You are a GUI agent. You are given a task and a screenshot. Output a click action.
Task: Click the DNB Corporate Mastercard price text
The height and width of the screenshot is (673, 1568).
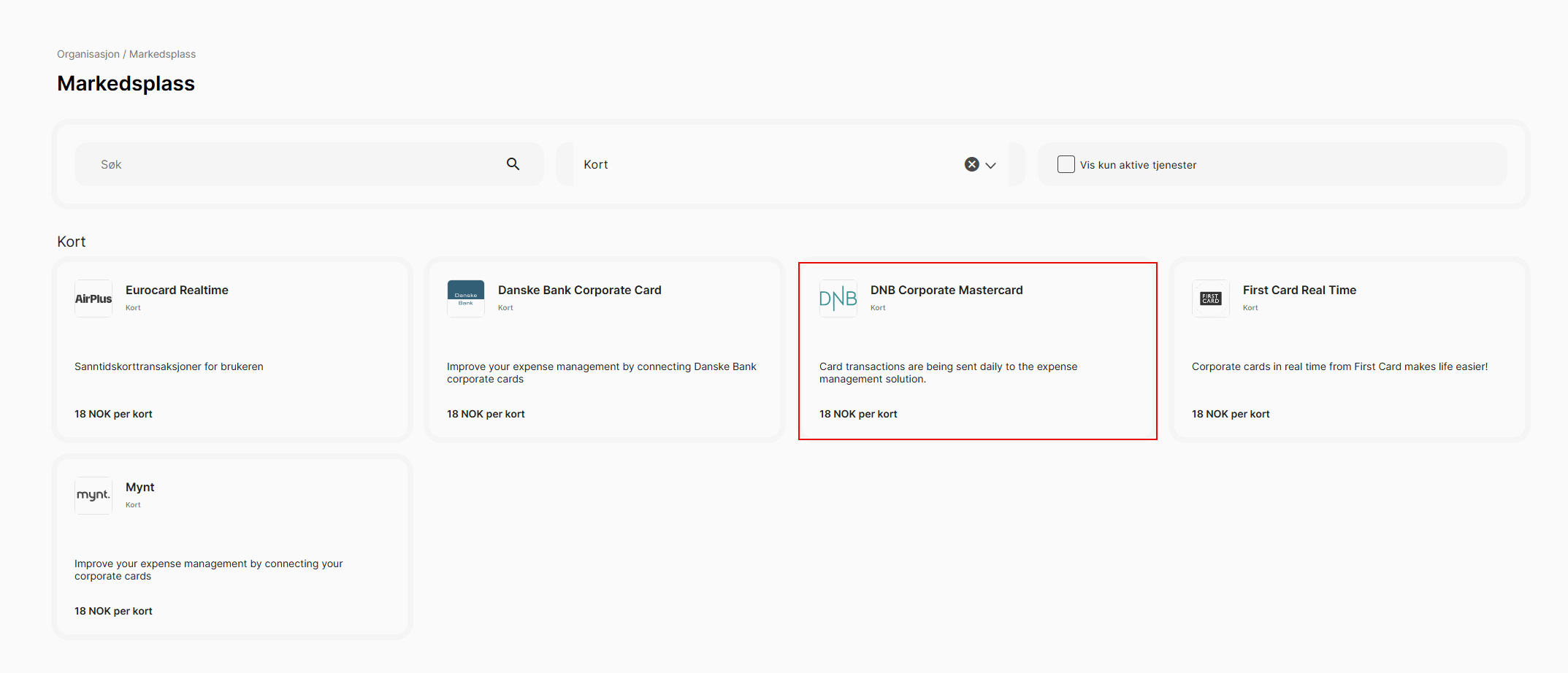pyautogui.click(x=858, y=414)
